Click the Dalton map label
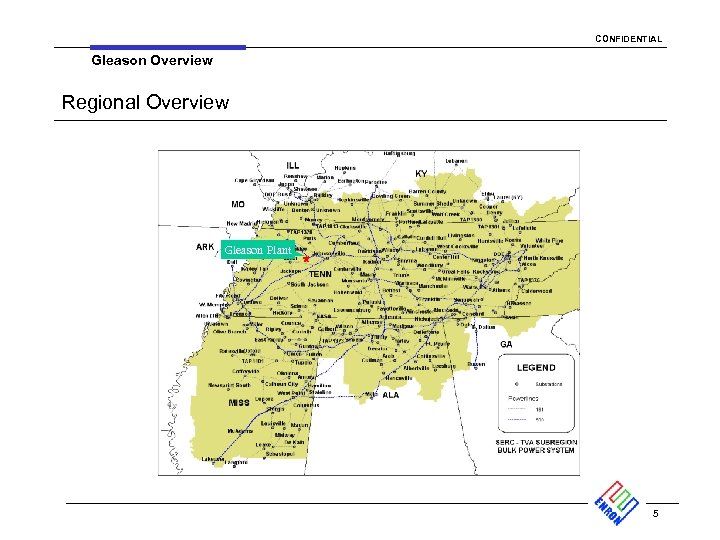Screen dimensions: 720x540 pyautogui.click(x=487, y=327)
